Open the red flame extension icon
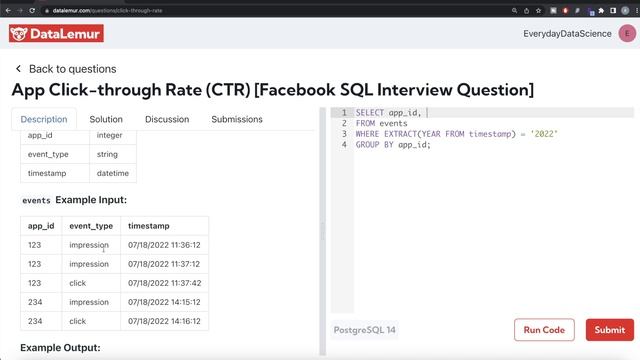 (565, 11)
